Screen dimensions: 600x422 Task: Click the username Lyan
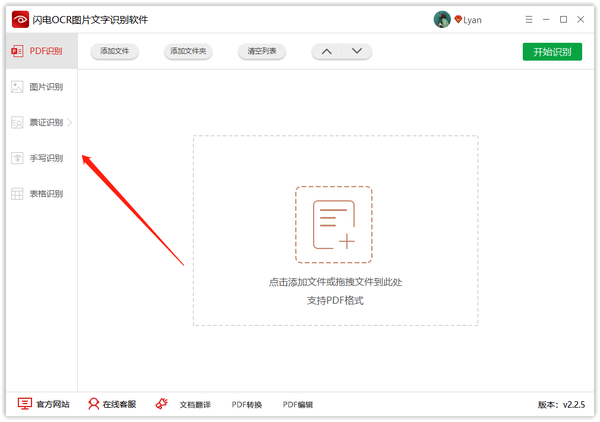[472, 20]
